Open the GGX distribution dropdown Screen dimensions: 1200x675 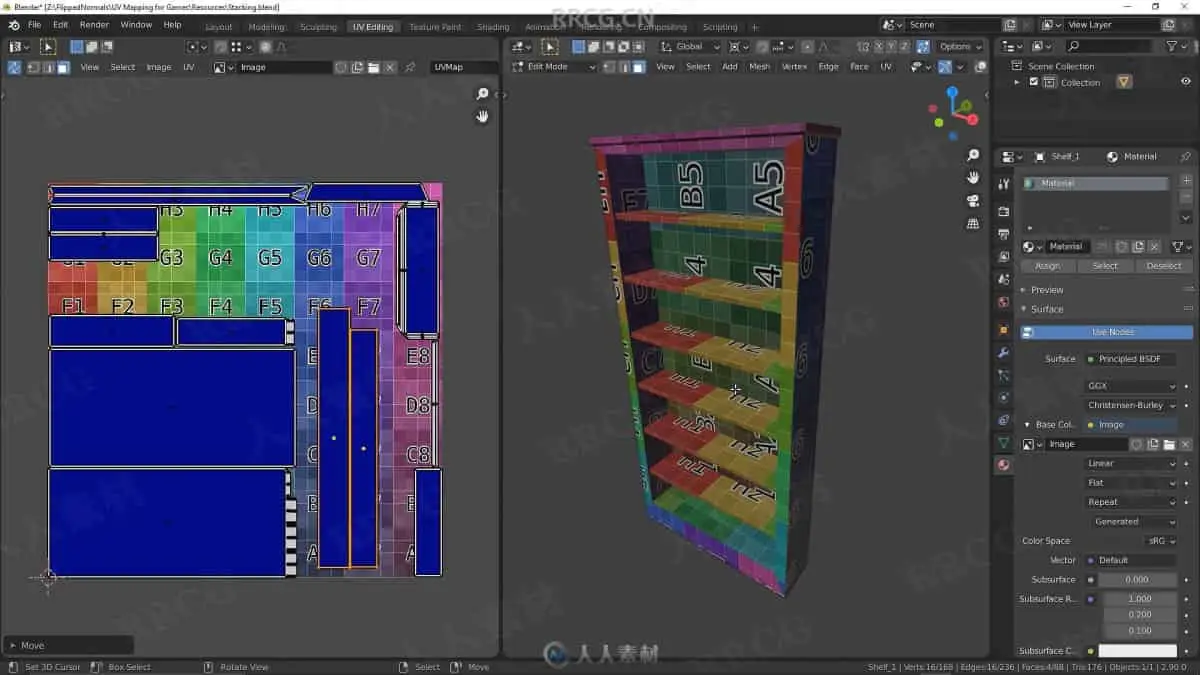point(1131,386)
